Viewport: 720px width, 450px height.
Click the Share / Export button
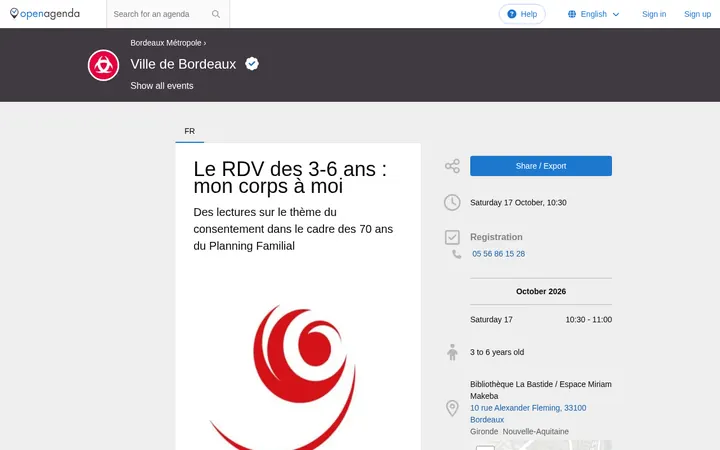[541, 166]
